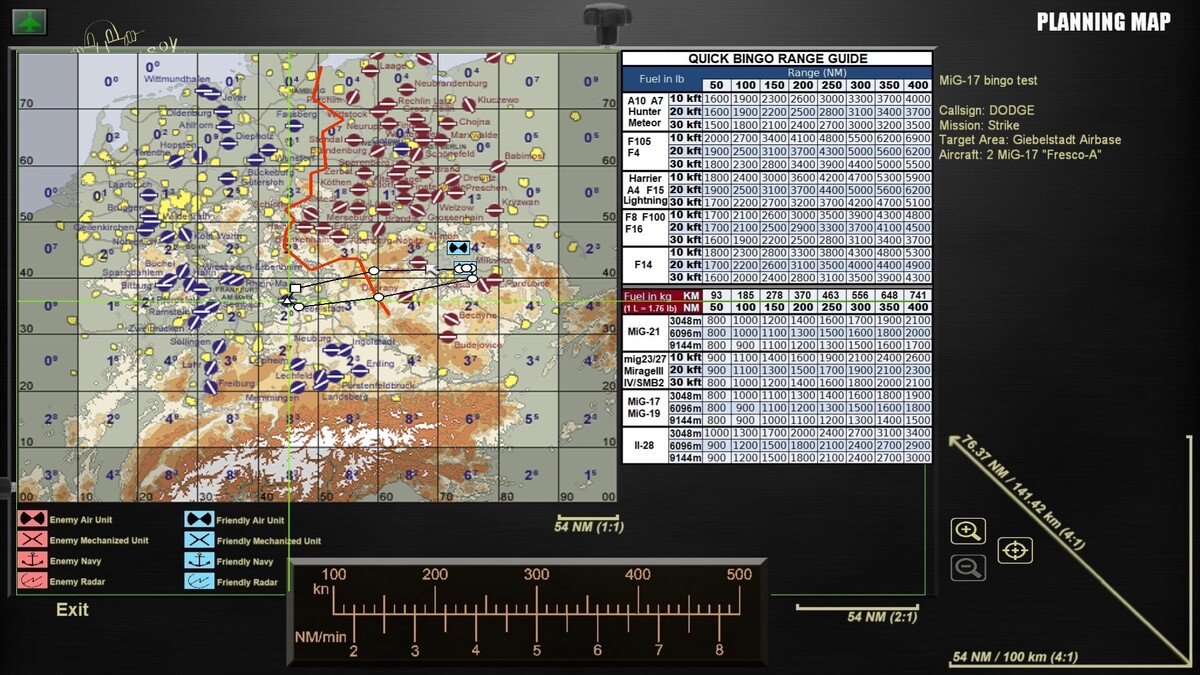1200x675 pixels.
Task: Click the green aircraft icon in top-left corner
Action: pos(29,21)
